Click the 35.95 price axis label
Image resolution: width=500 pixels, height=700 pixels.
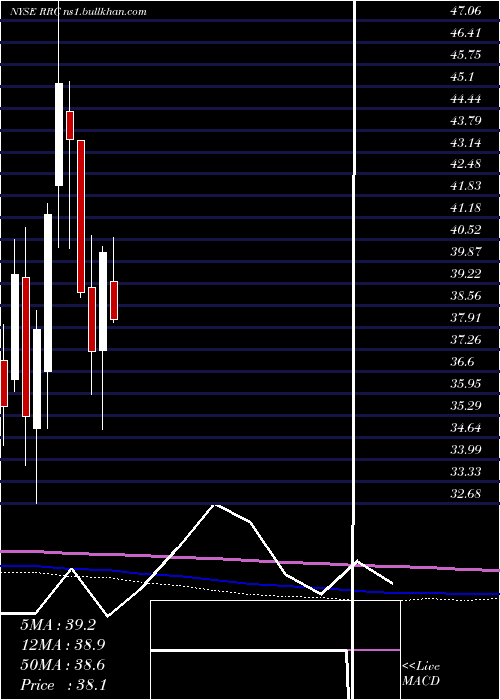point(466,384)
